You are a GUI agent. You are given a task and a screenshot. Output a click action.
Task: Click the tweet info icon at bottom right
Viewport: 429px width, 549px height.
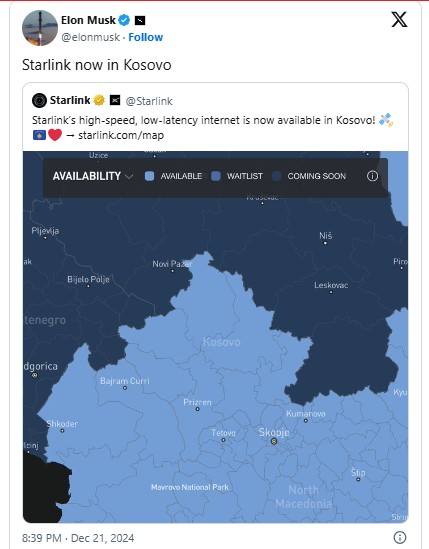click(x=400, y=537)
